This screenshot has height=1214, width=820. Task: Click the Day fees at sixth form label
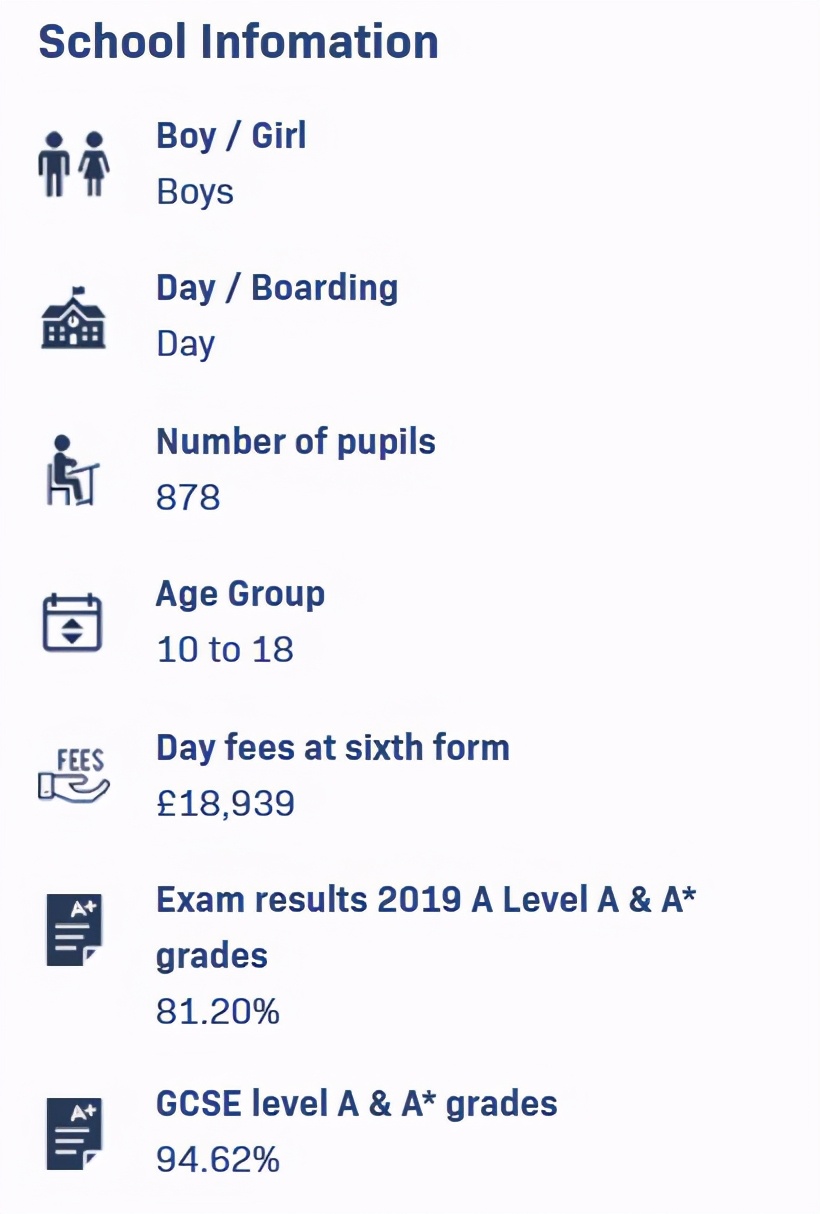(x=333, y=747)
